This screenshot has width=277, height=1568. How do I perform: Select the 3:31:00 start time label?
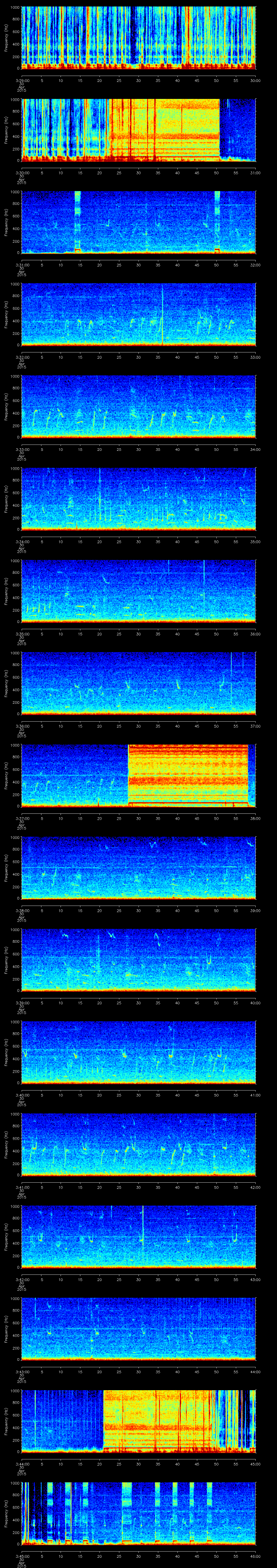(22, 265)
